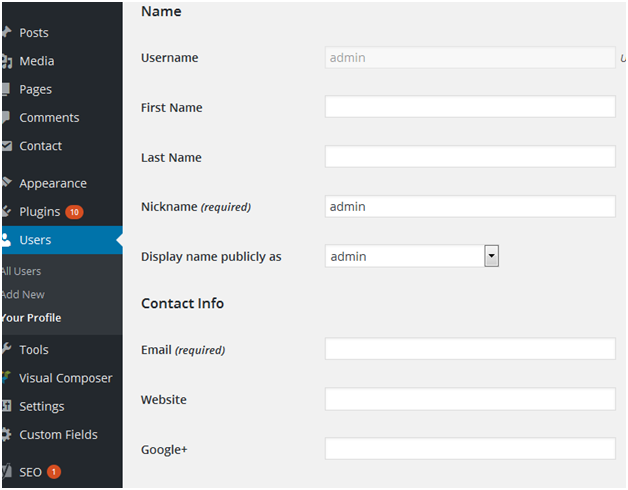The height and width of the screenshot is (490, 628).
Task: Click the Custom Fields gear icon
Action: point(6,434)
